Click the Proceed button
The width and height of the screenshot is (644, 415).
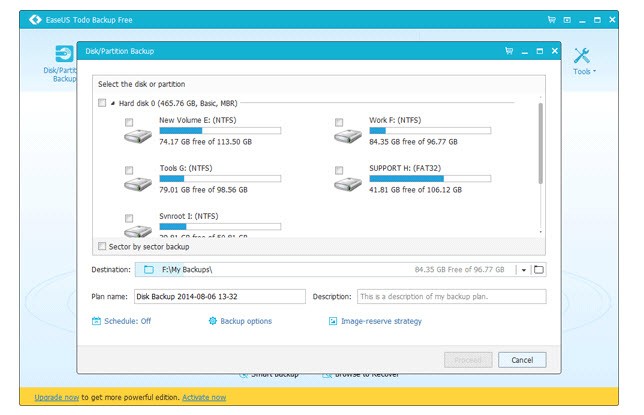[x=468, y=360]
